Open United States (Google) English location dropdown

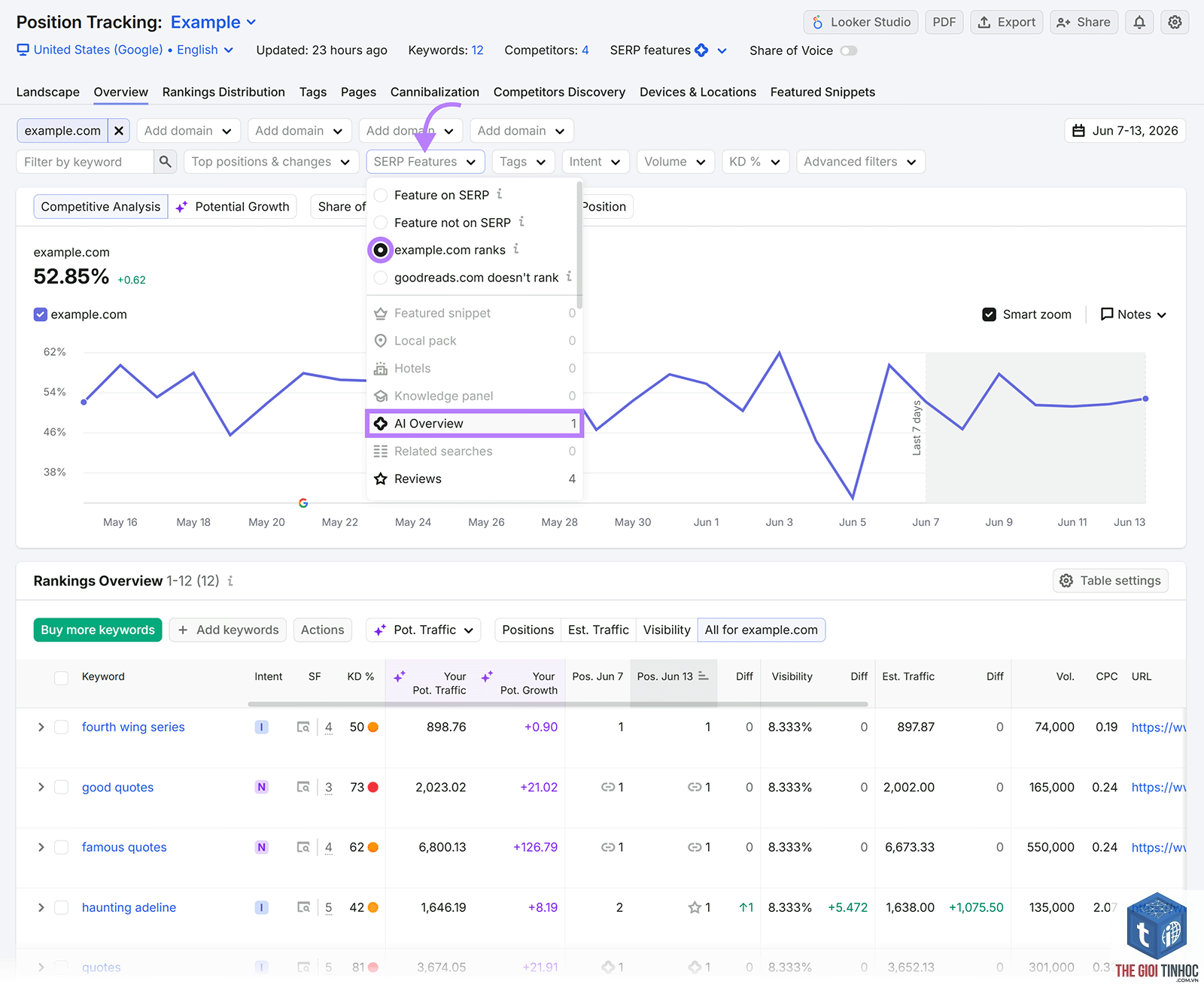(125, 50)
